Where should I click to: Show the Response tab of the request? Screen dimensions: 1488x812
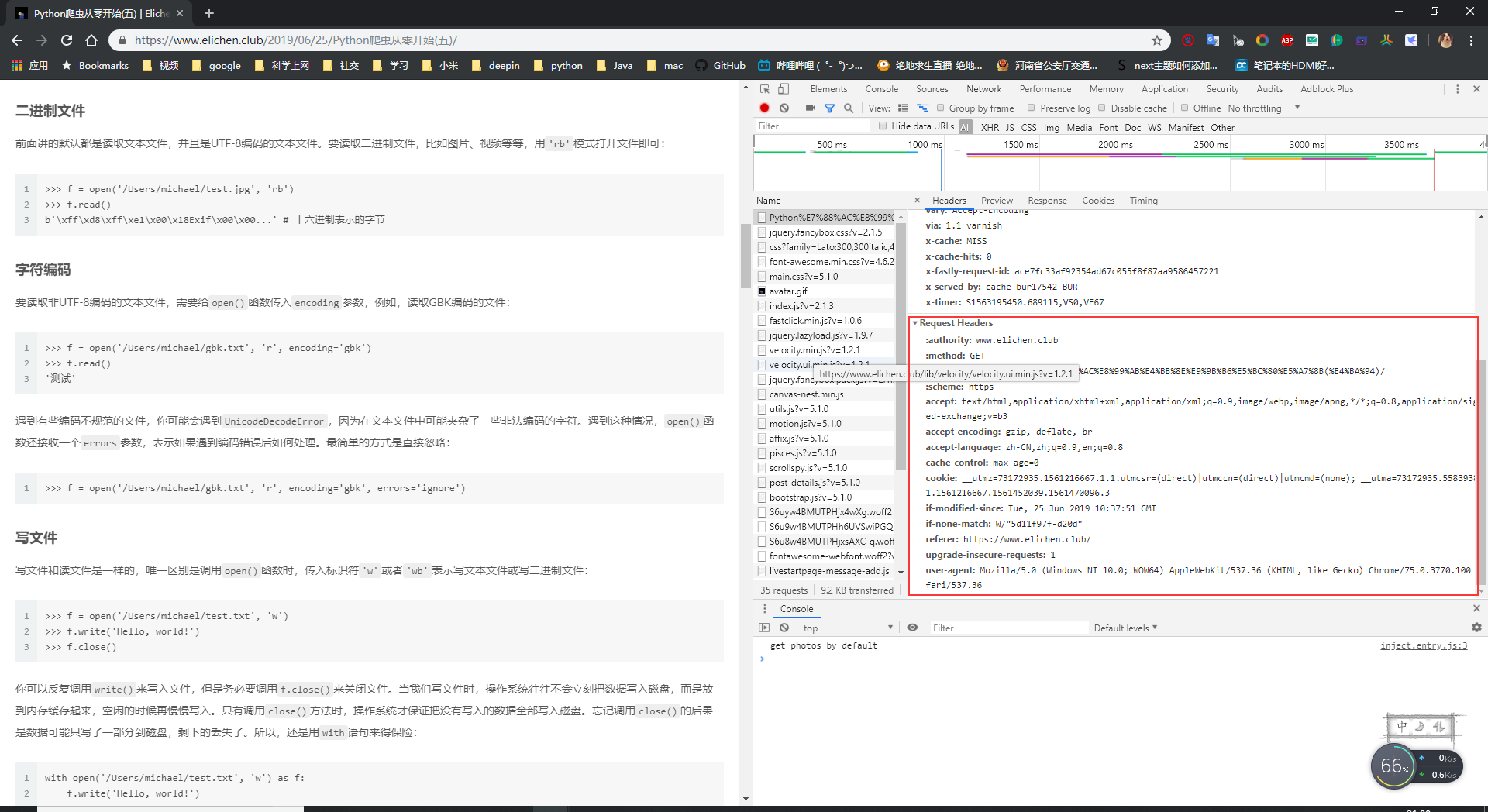click(x=1047, y=201)
